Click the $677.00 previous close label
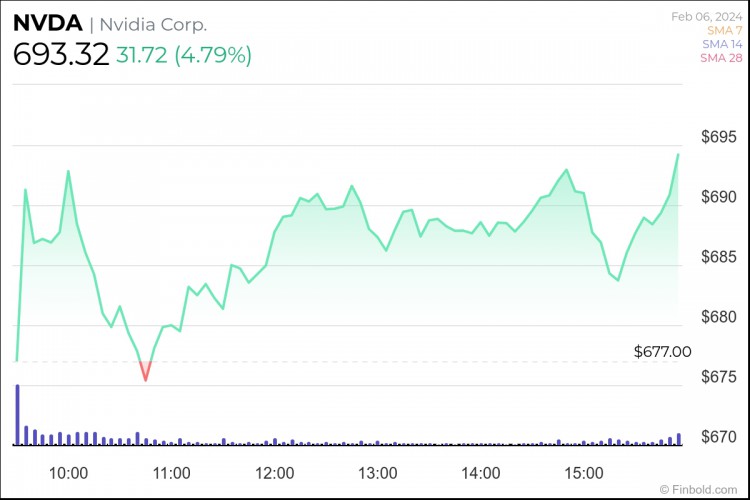Screen dimensions: 750x500 tap(662, 352)
